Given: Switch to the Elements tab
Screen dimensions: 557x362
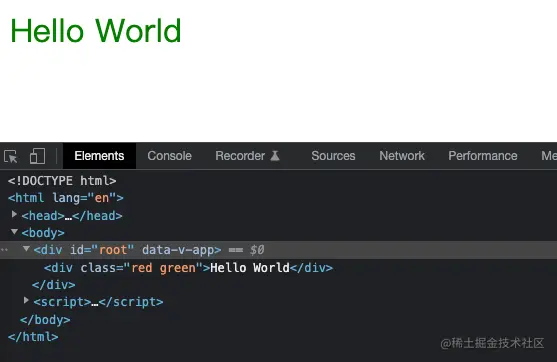Looking at the screenshot, I should [99, 156].
